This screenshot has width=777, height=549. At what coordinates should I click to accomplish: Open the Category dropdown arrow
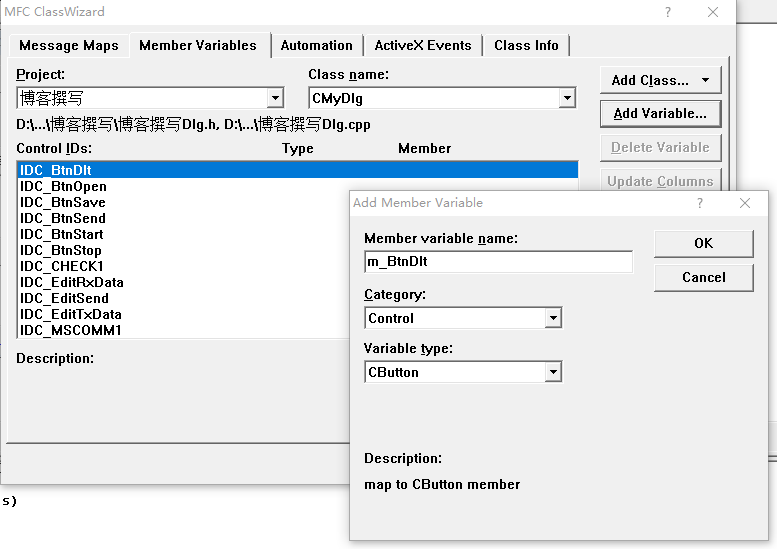tap(553, 318)
